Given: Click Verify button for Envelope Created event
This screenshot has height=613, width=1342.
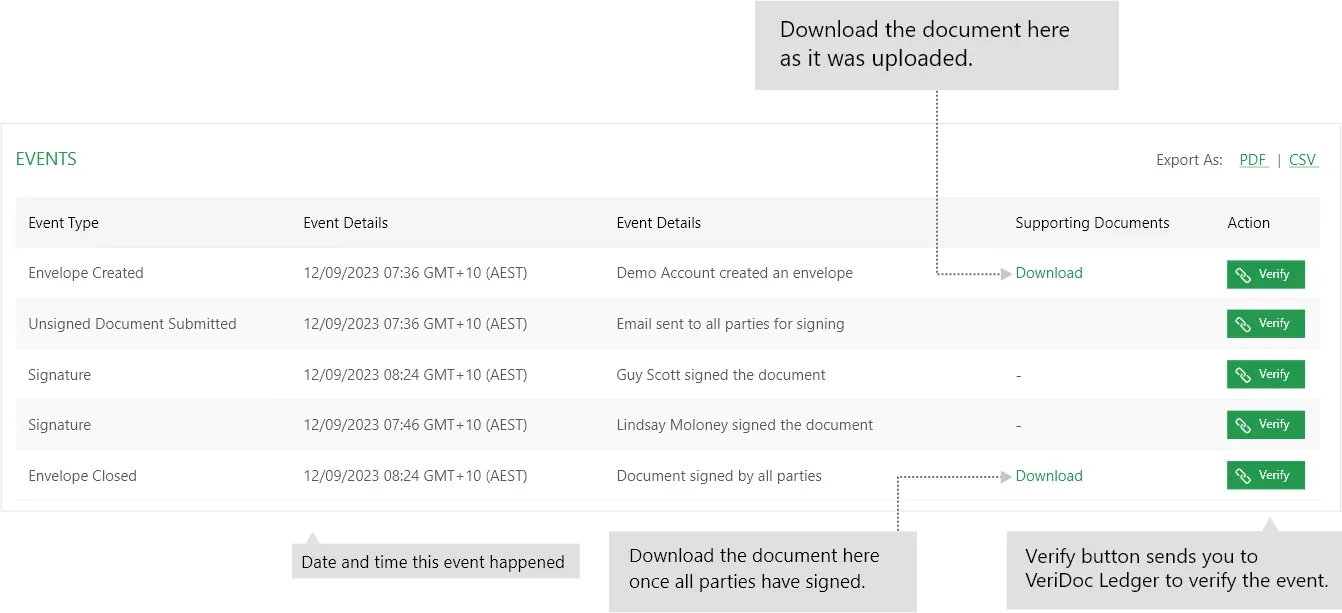Looking at the screenshot, I should 1265,274.
